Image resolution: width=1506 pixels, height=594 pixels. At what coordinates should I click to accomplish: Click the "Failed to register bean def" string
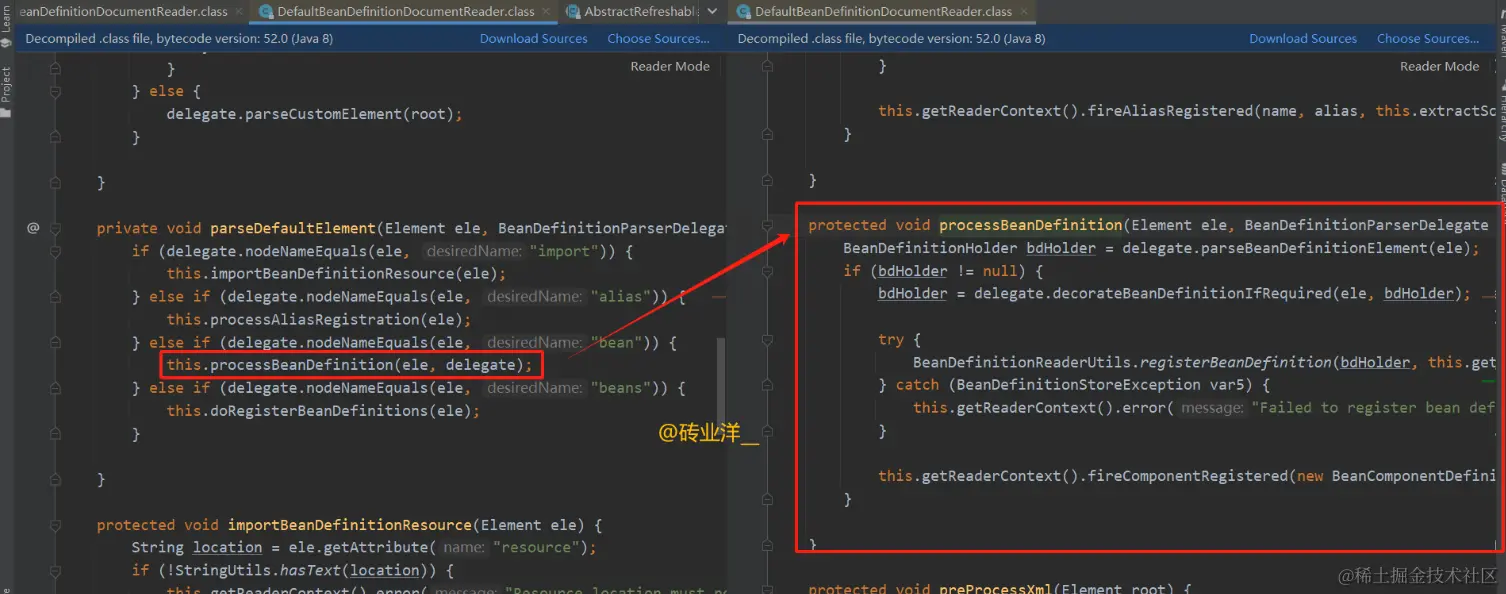tap(1373, 408)
